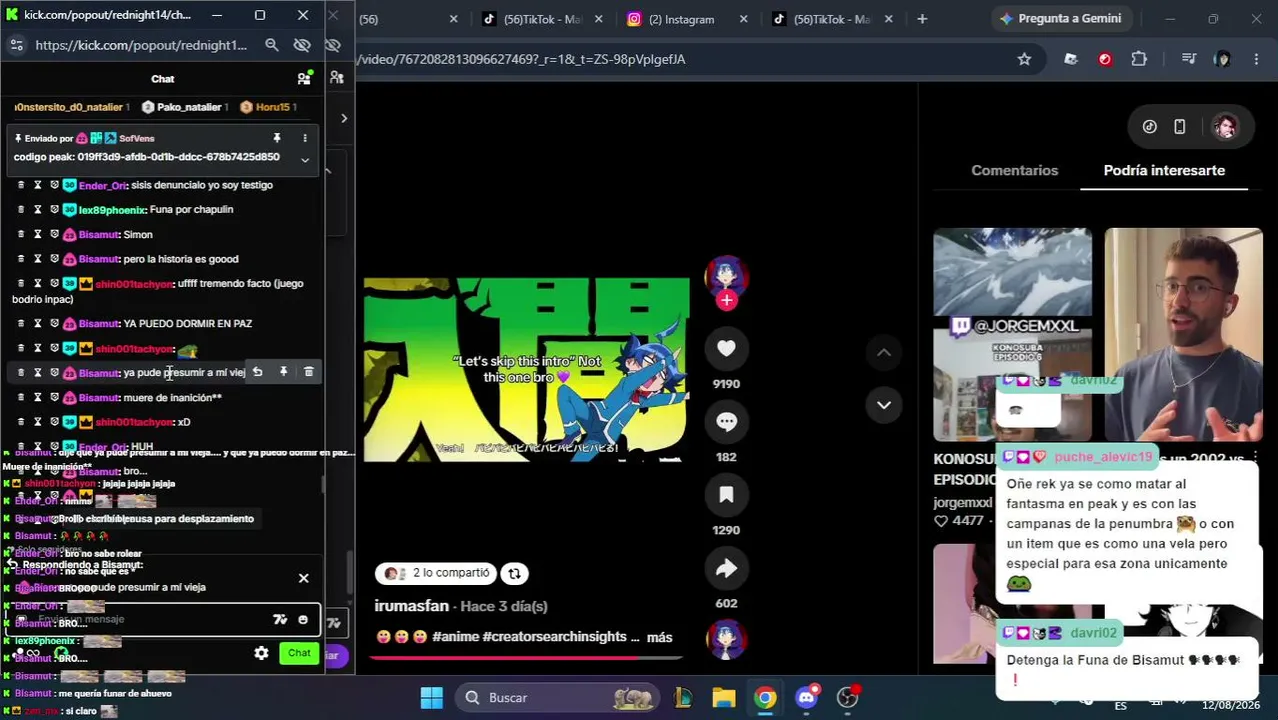Switch to the '(56)' browser tab

point(410,19)
